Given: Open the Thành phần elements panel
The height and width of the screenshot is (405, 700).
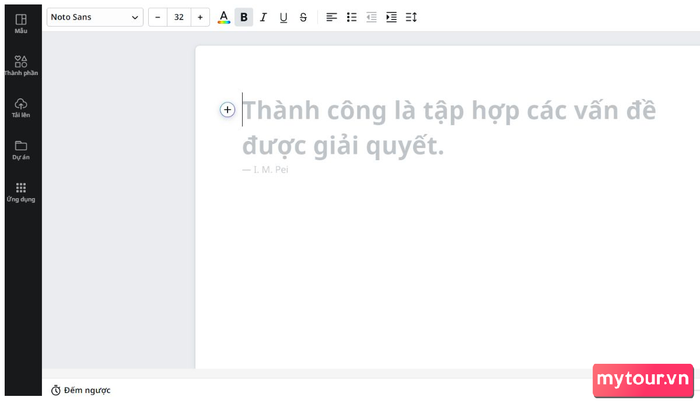Looking at the screenshot, I should [x=21, y=66].
